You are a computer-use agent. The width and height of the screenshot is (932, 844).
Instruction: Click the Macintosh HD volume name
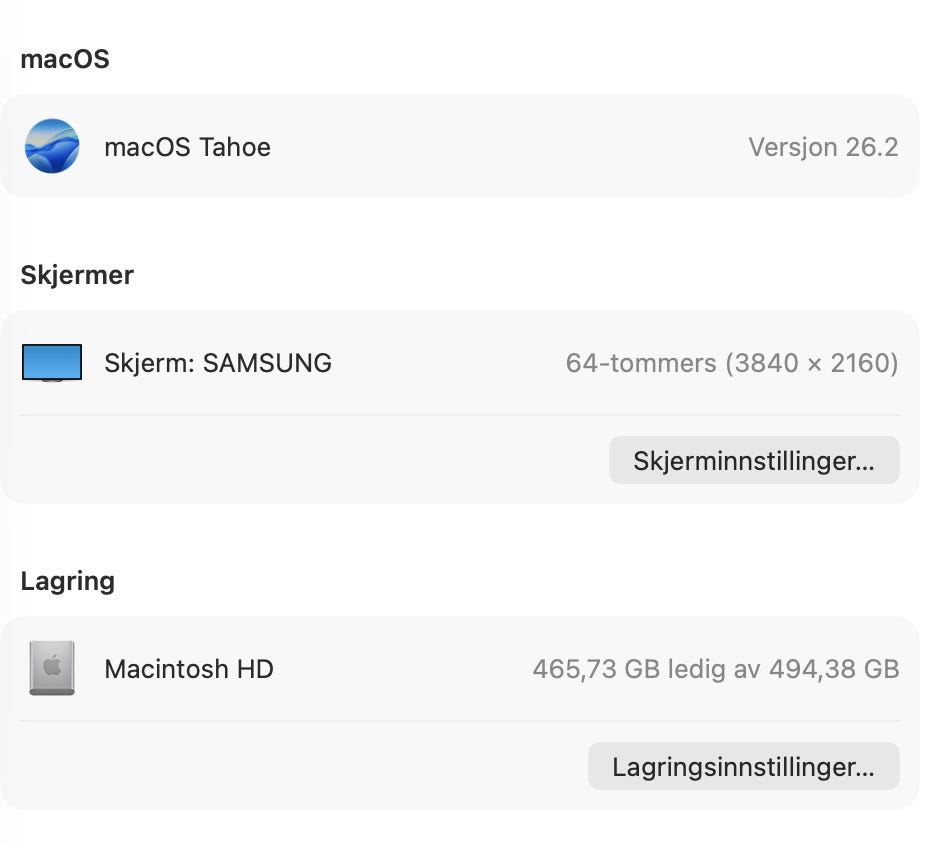pos(189,669)
